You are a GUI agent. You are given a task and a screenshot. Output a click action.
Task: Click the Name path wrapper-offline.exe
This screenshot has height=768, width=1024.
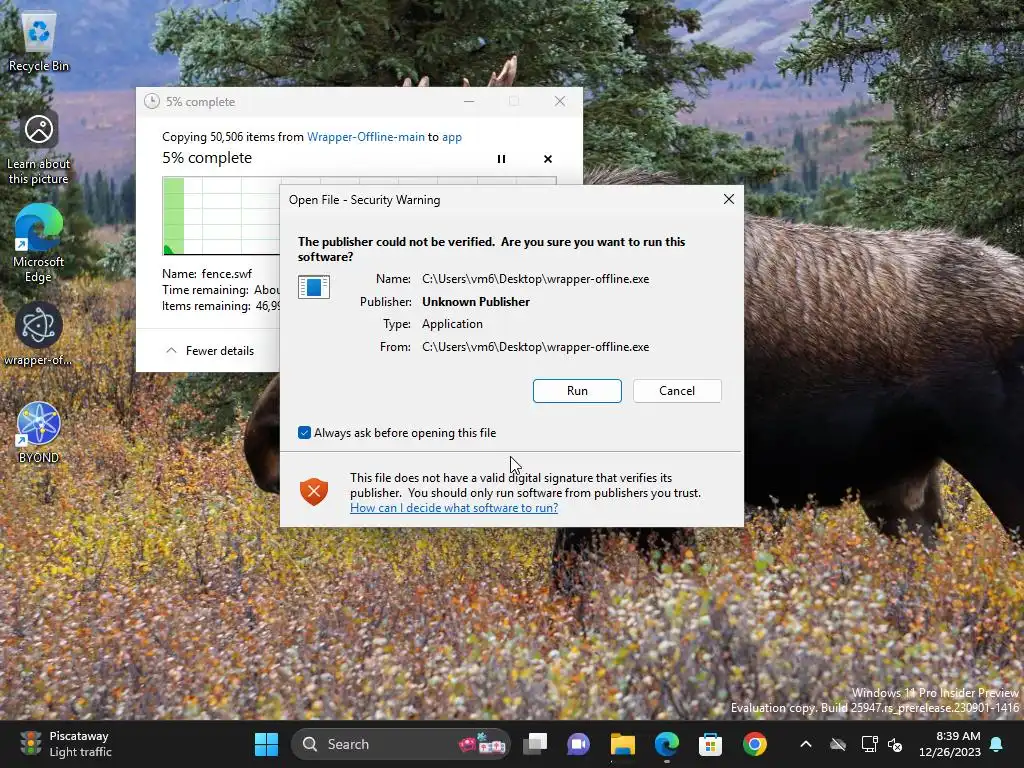[x=536, y=279]
